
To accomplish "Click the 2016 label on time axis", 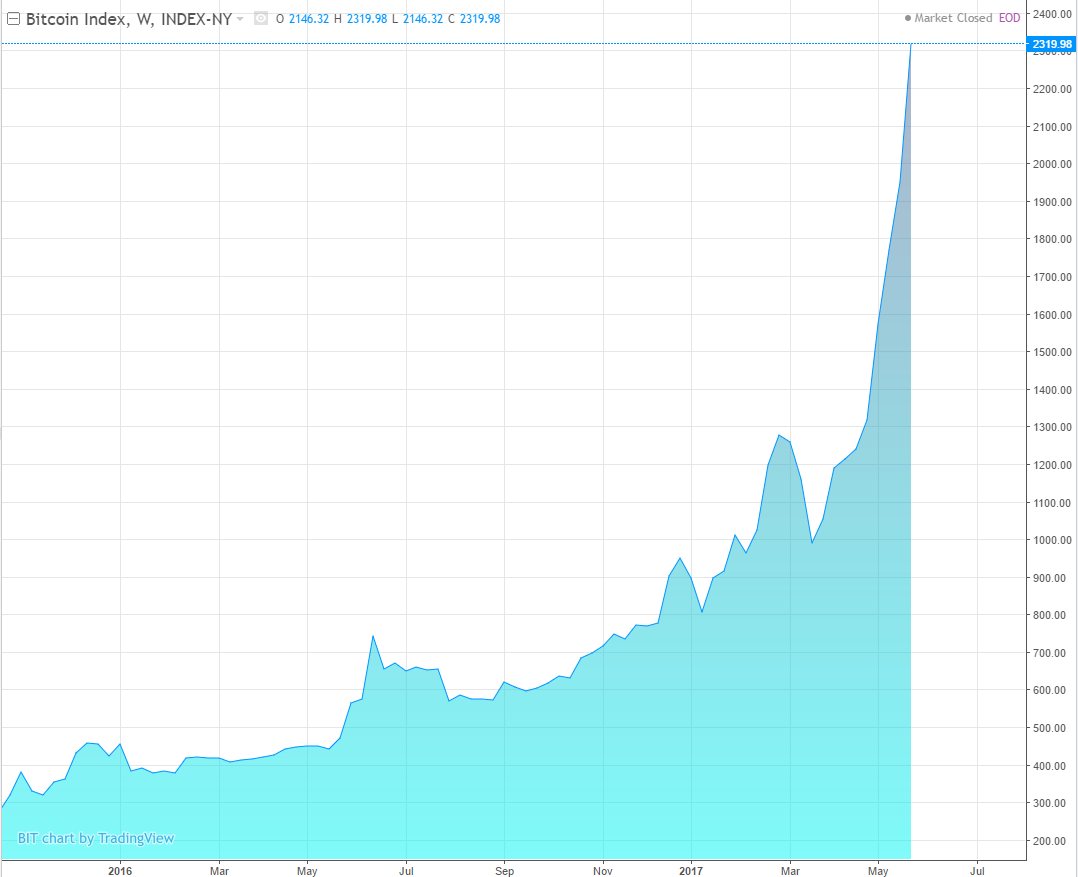I will [120, 871].
